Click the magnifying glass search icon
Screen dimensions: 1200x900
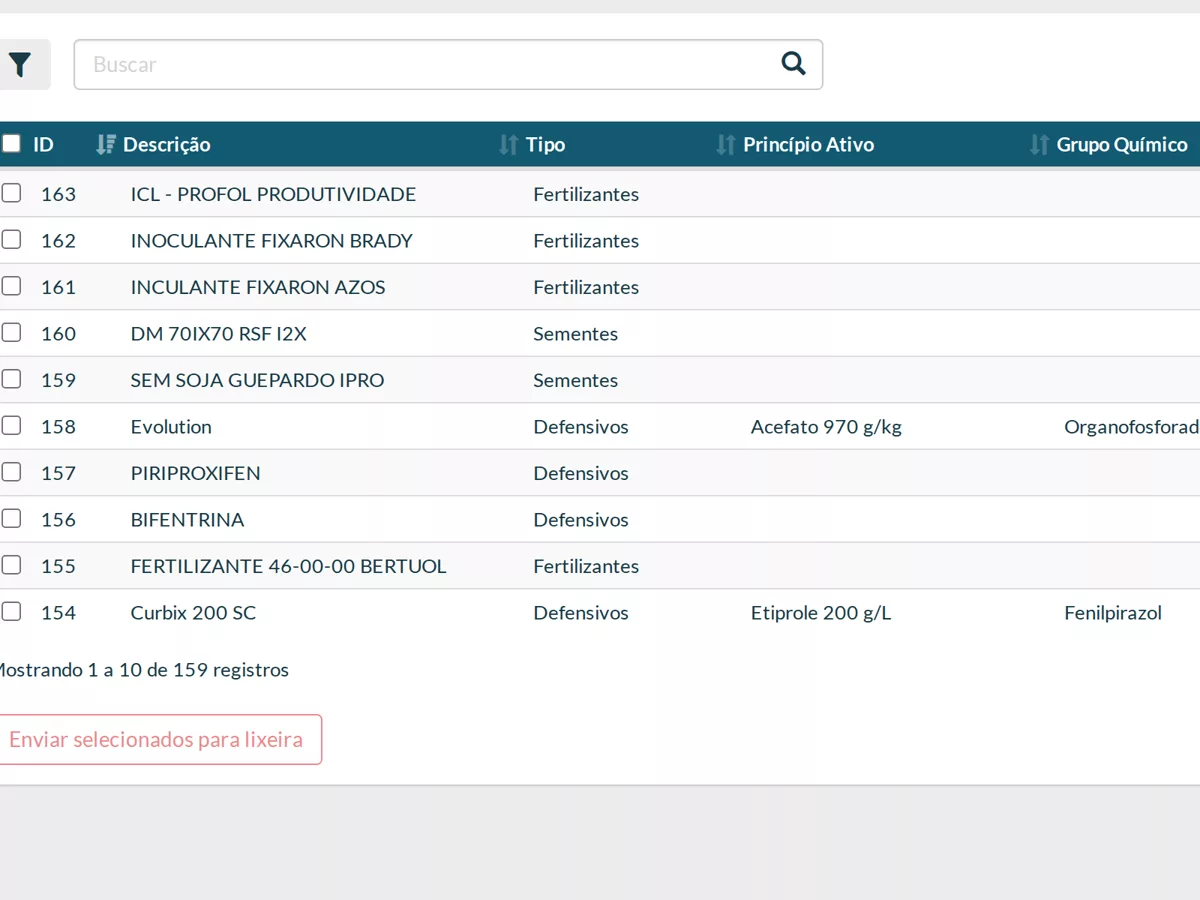tap(793, 64)
